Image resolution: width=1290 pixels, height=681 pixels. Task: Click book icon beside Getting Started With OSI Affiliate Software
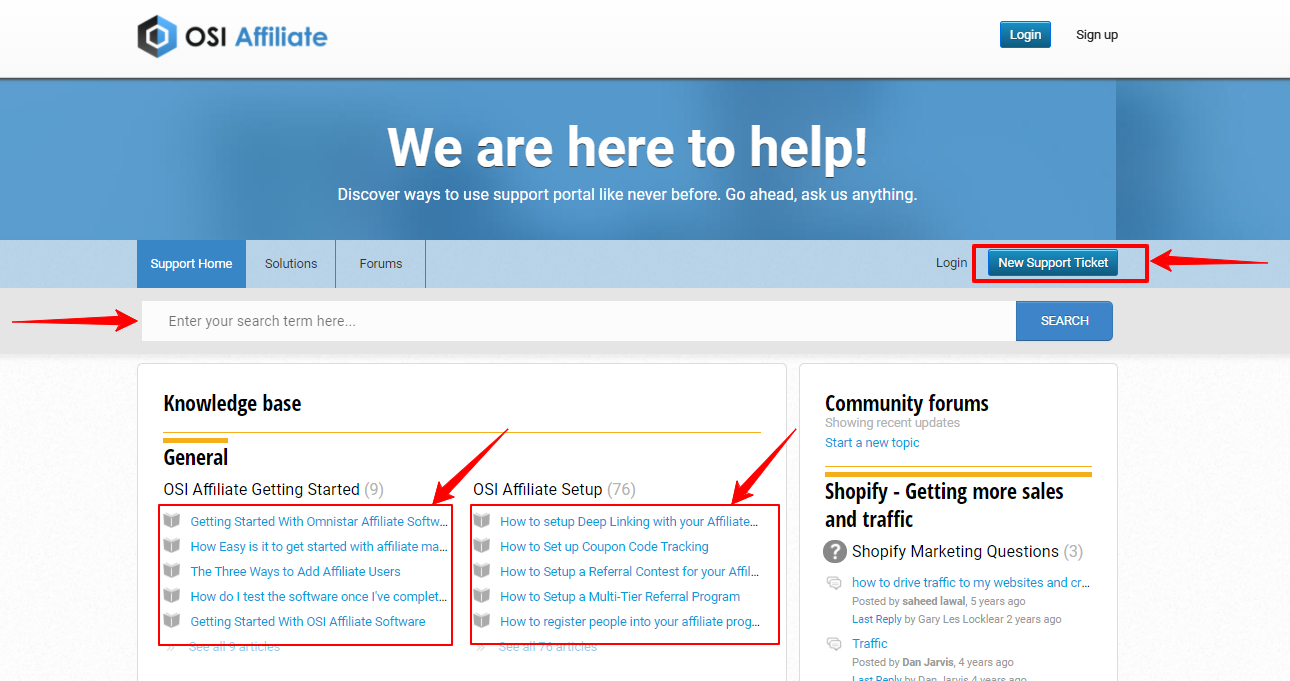(173, 621)
